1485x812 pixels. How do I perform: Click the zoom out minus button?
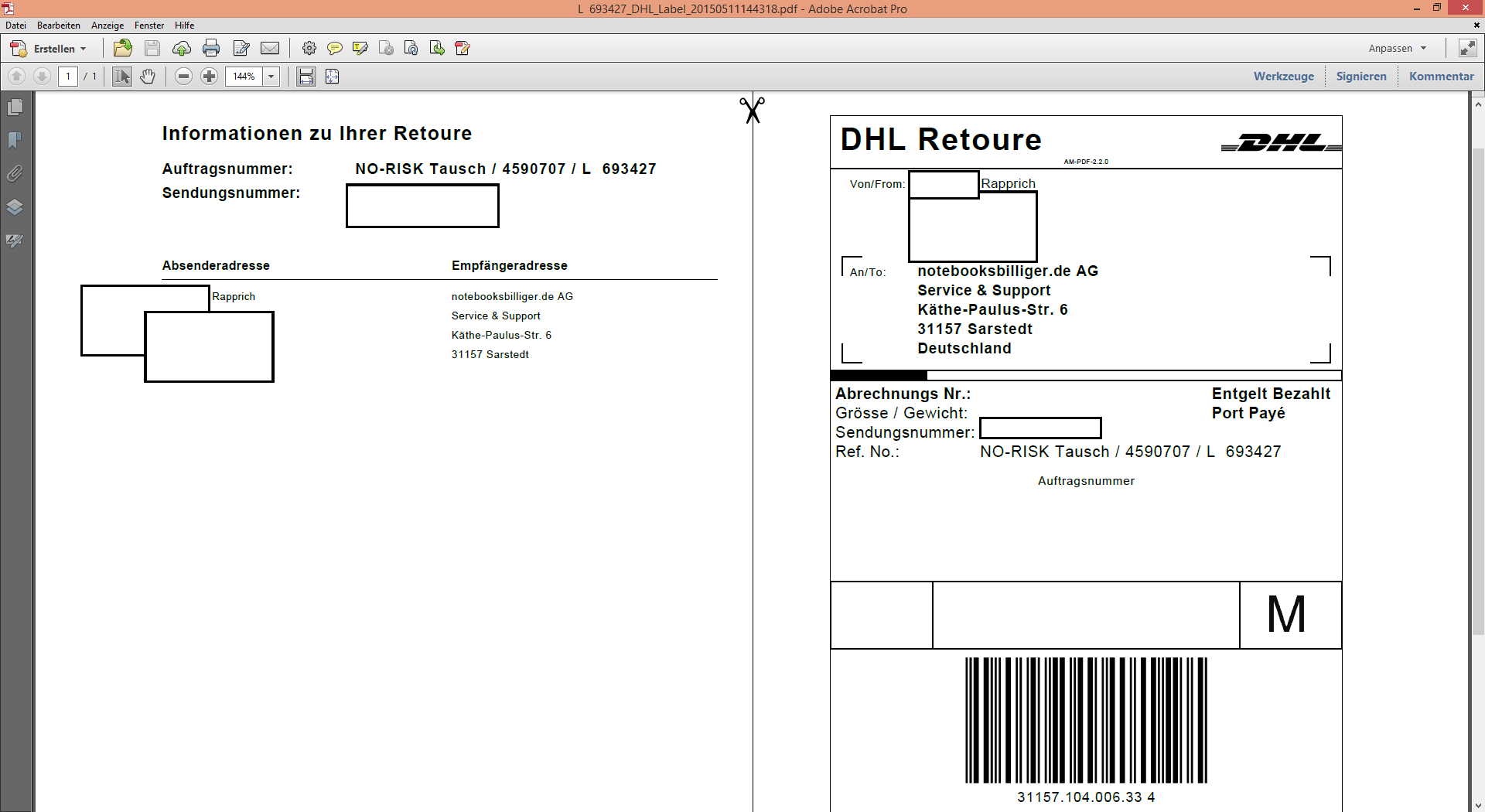pyautogui.click(x=183, y=77)
